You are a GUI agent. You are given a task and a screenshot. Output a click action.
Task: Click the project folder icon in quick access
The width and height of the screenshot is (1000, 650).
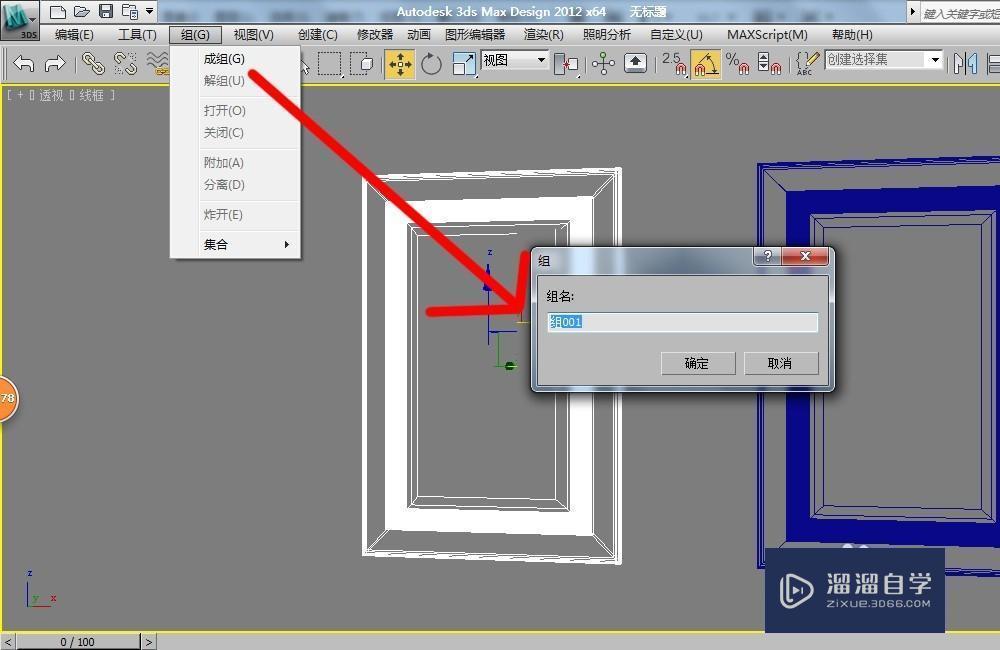(130, 11)
